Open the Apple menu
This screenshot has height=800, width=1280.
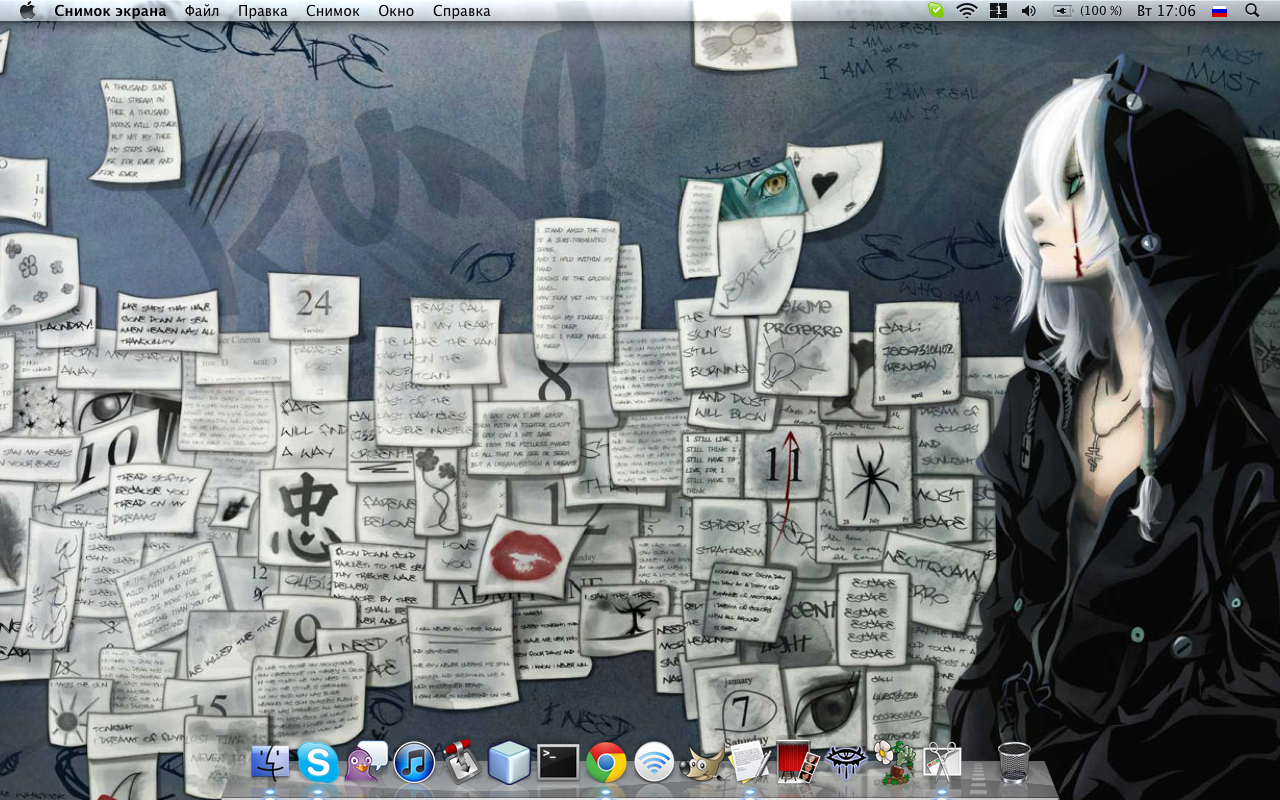27,11
